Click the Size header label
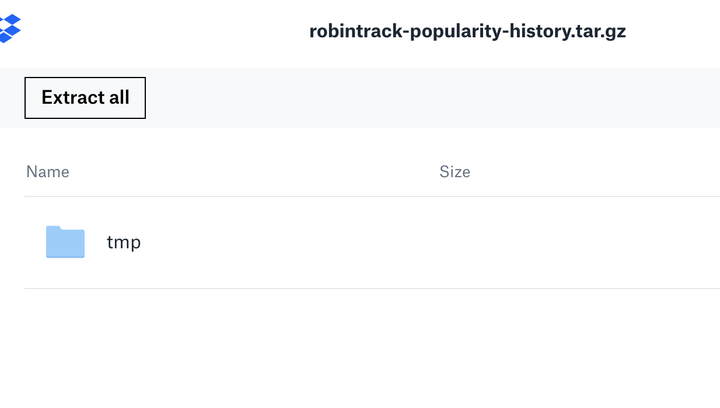The image size is (720, 408). click(x=455, y=172)
